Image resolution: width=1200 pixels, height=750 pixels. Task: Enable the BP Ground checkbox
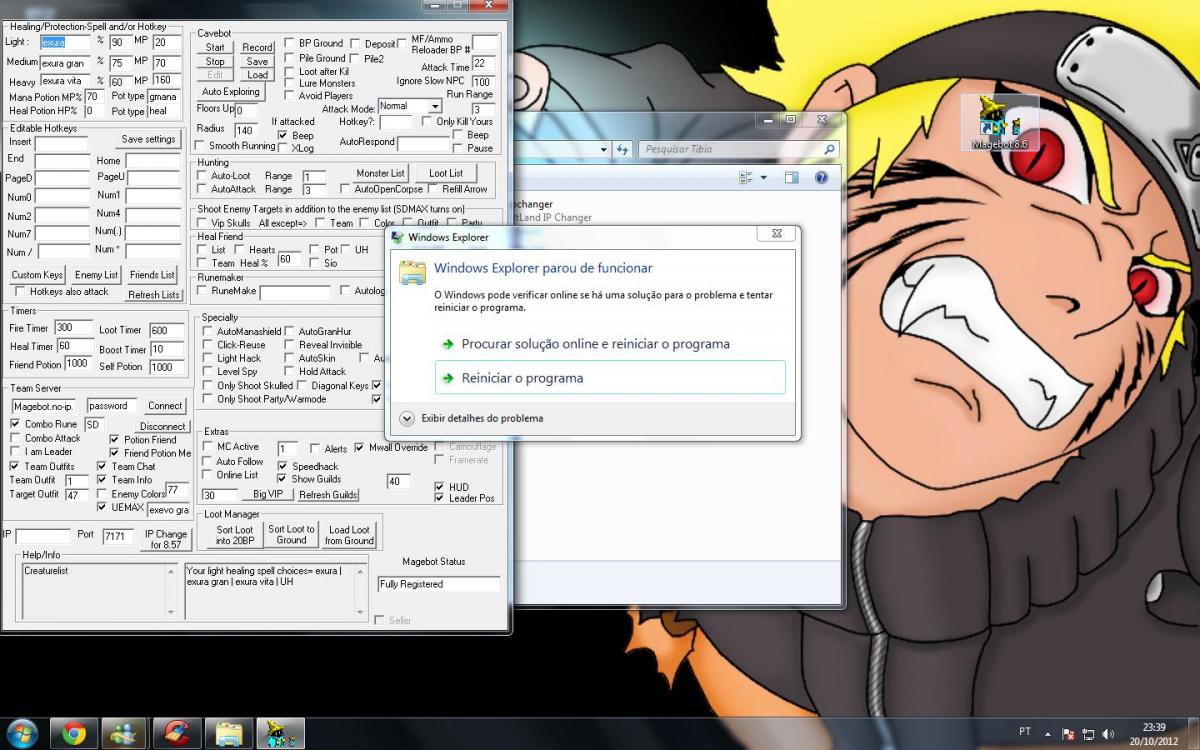tap(290, 44)
